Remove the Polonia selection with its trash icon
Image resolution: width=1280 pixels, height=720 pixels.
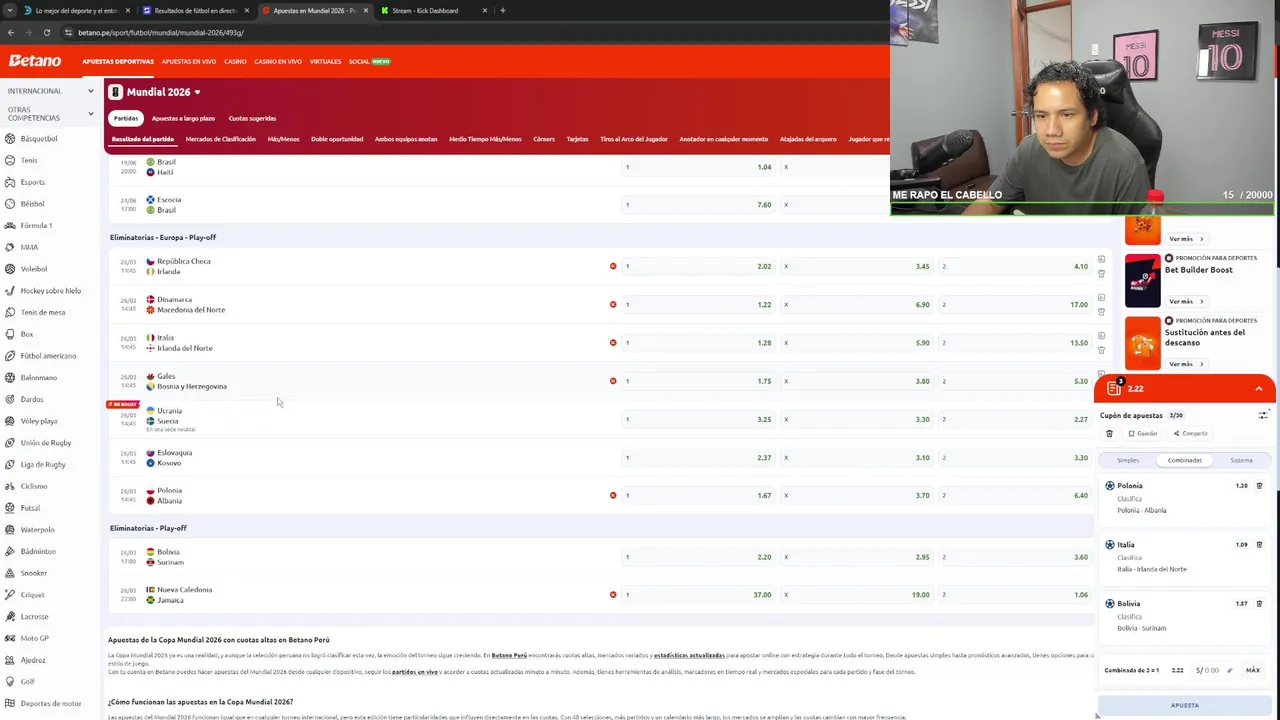click(1259, 486)
